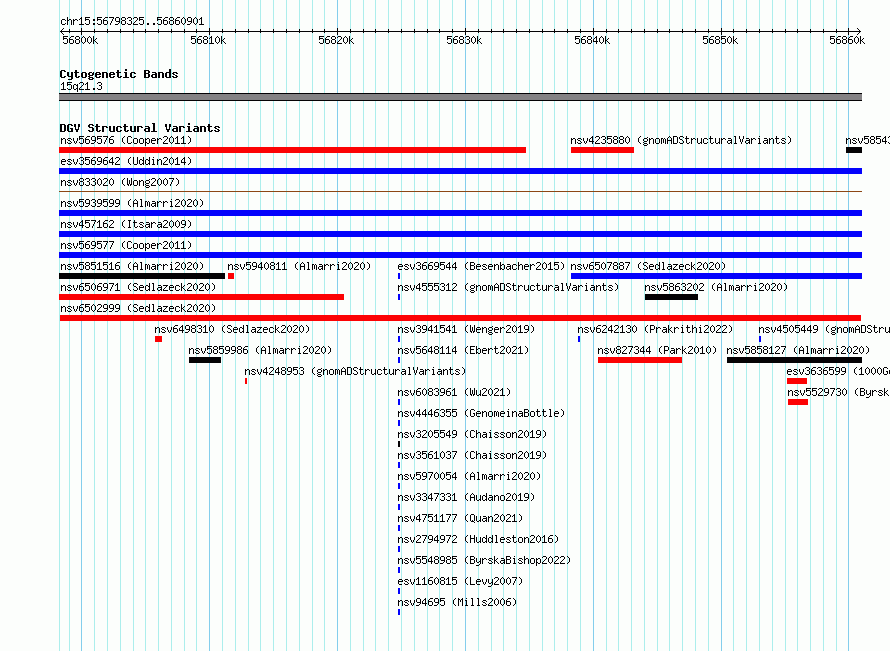Click the small red marker under nsv6498310

158,339
